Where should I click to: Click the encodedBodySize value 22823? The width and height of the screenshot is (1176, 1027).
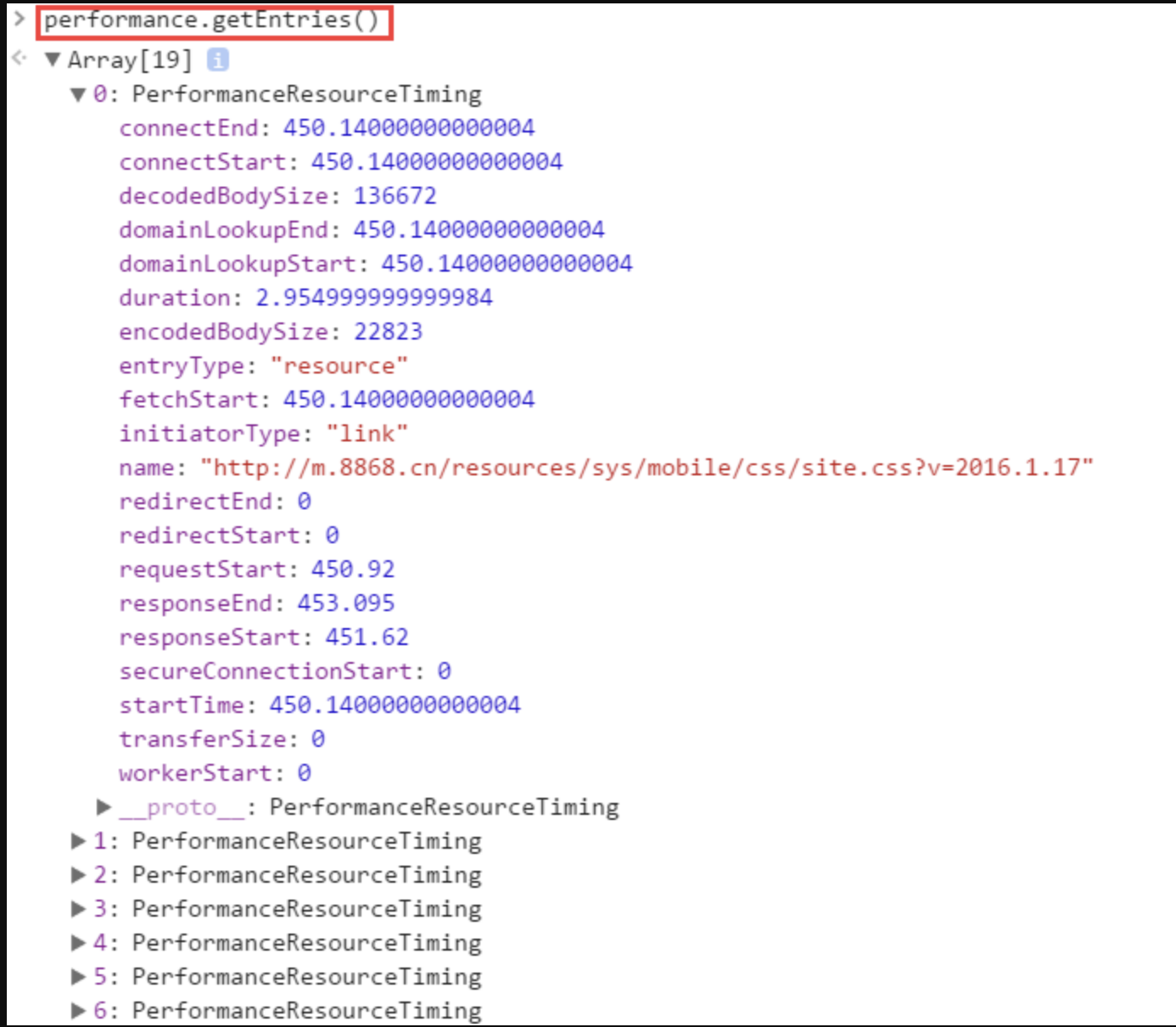pyautogui.click(x=388, y=332)
